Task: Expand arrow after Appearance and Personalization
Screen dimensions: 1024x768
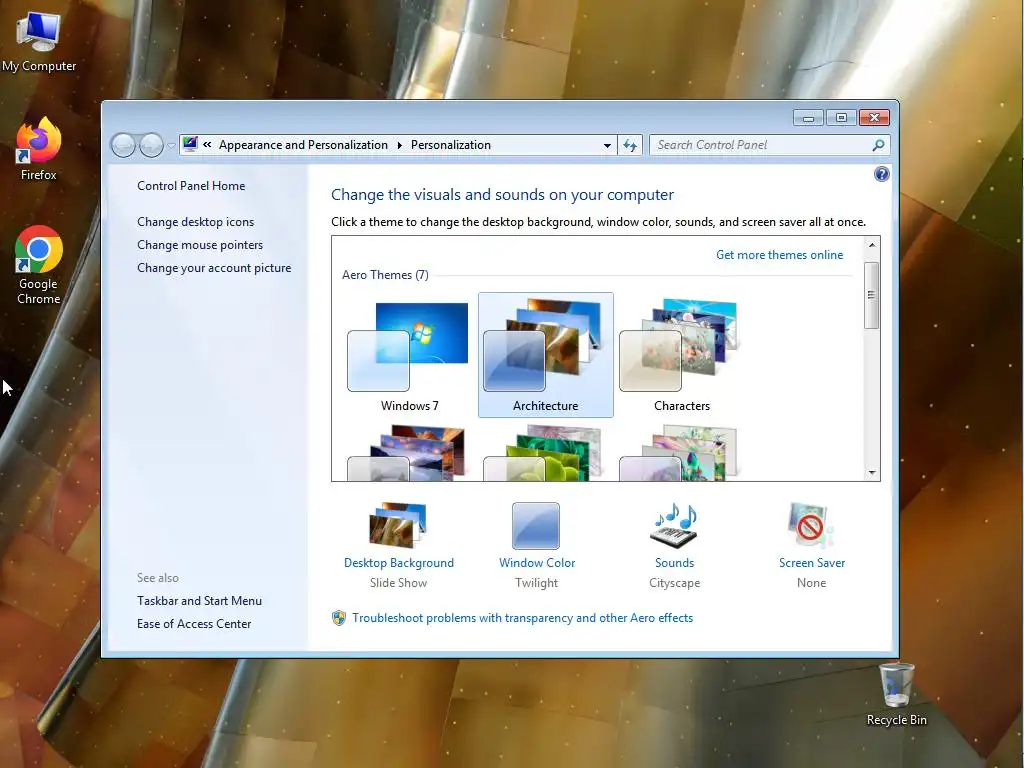Action: pyautogui.click(x=400, y=145)
